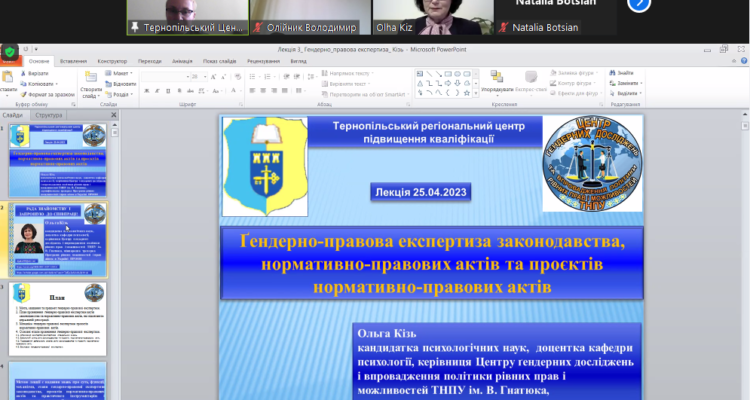Expand the shapes gallery More arrow
This screenshot has height=400, width=750.
(475, 94)
